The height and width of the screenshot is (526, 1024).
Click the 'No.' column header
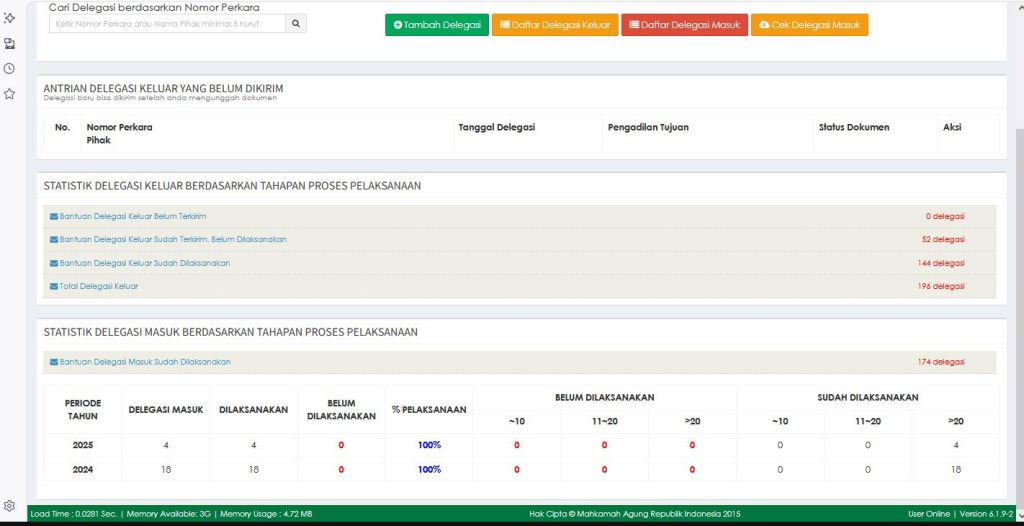[x=63, y=127]
